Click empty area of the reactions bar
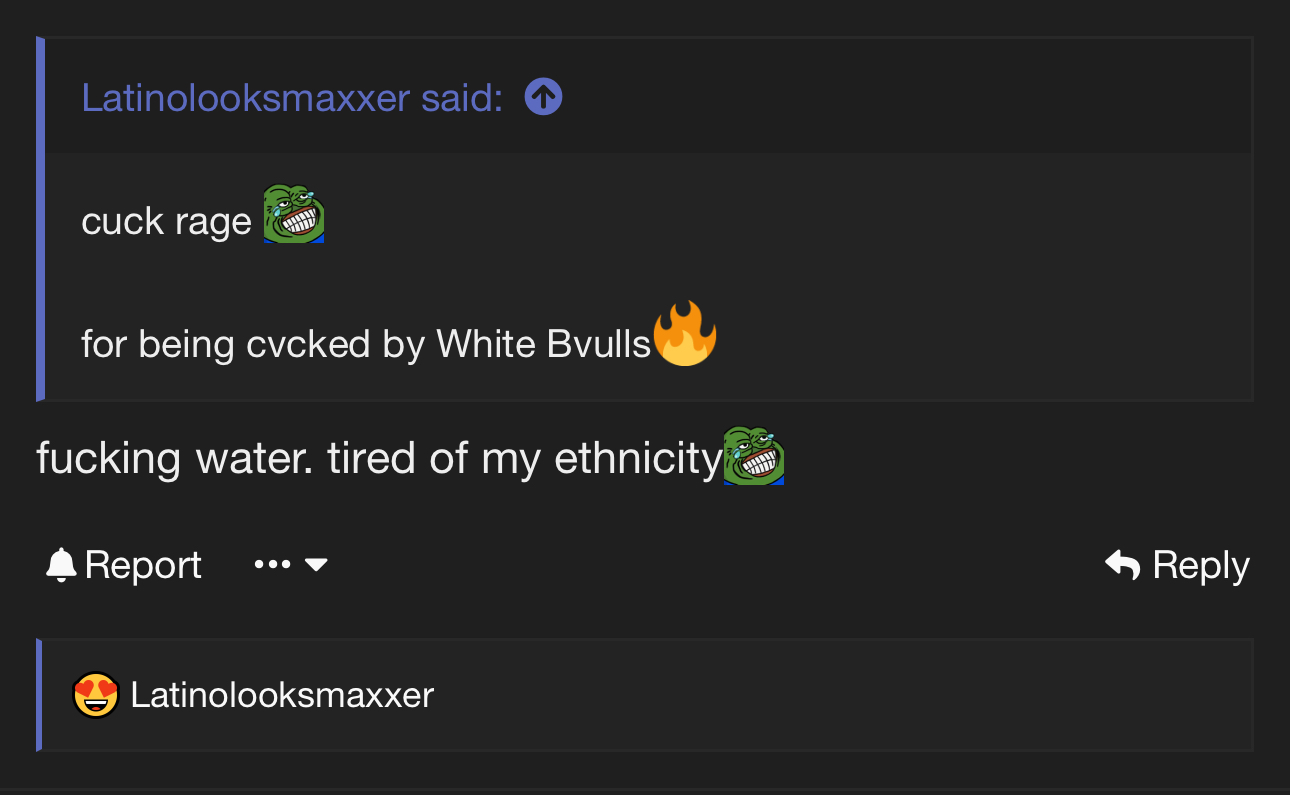 [840, 694]
